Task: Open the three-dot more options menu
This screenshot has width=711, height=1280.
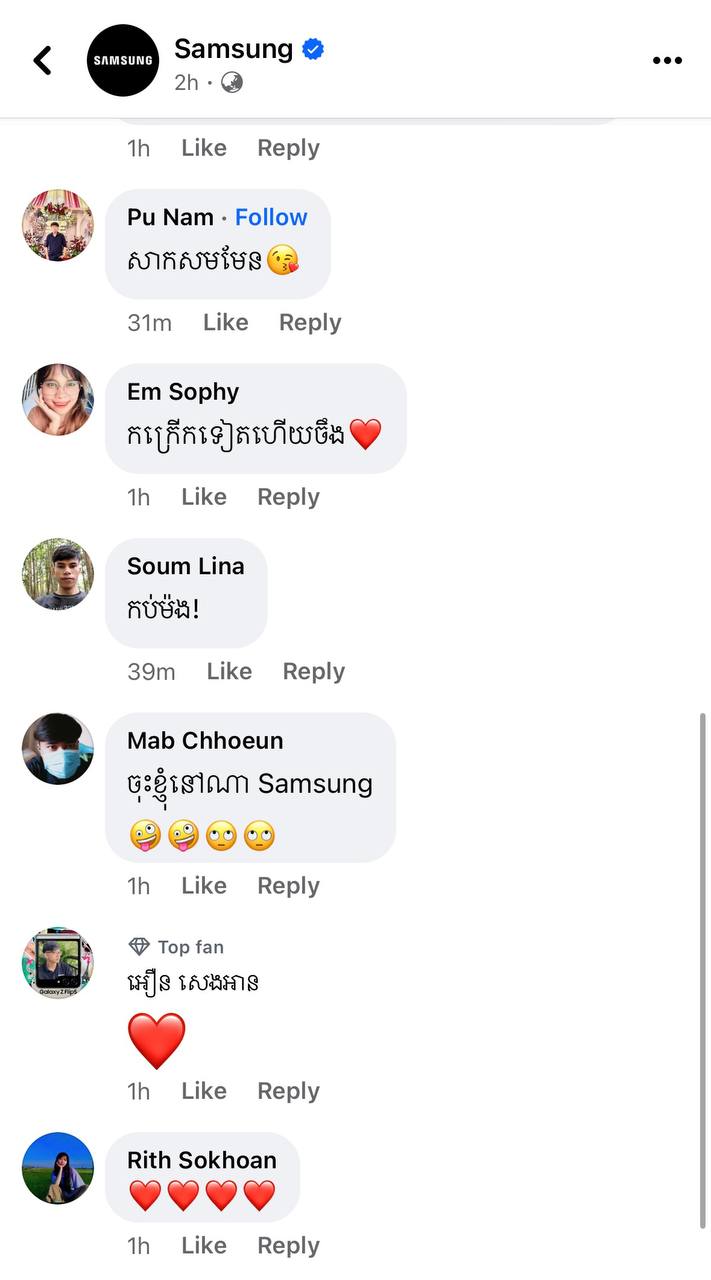Action: pos(667,60)
